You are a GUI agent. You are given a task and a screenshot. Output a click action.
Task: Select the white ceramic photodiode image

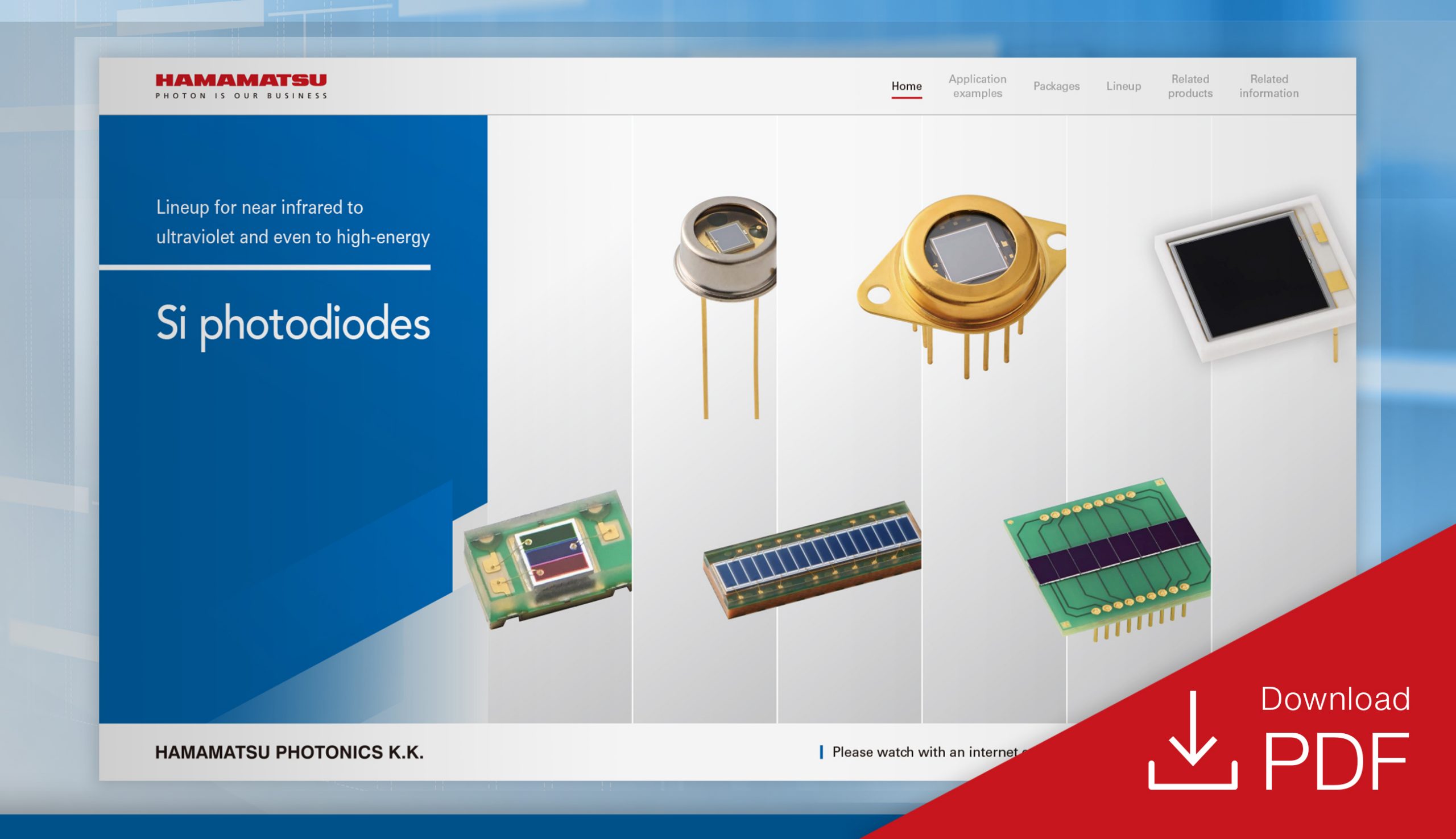click(1254, 279)
